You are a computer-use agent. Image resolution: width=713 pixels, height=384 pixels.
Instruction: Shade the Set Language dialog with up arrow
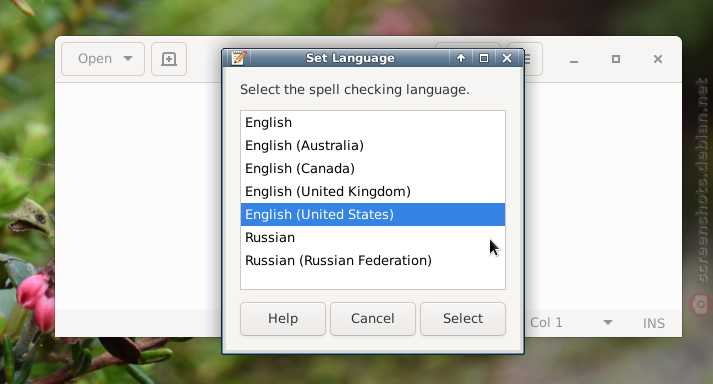(x=461, y=58)
